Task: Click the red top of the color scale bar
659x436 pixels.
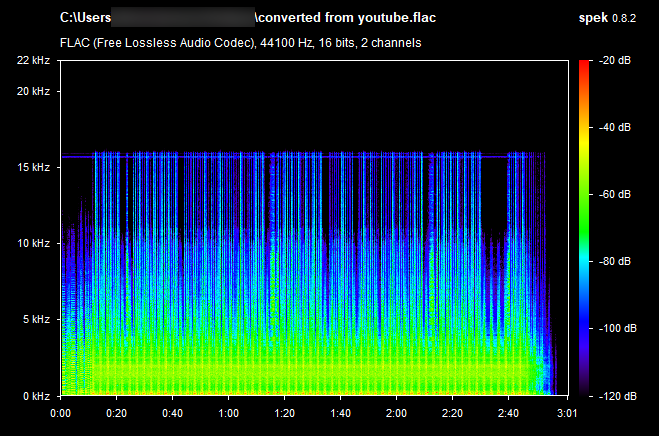Action: [x=584, y=66]
